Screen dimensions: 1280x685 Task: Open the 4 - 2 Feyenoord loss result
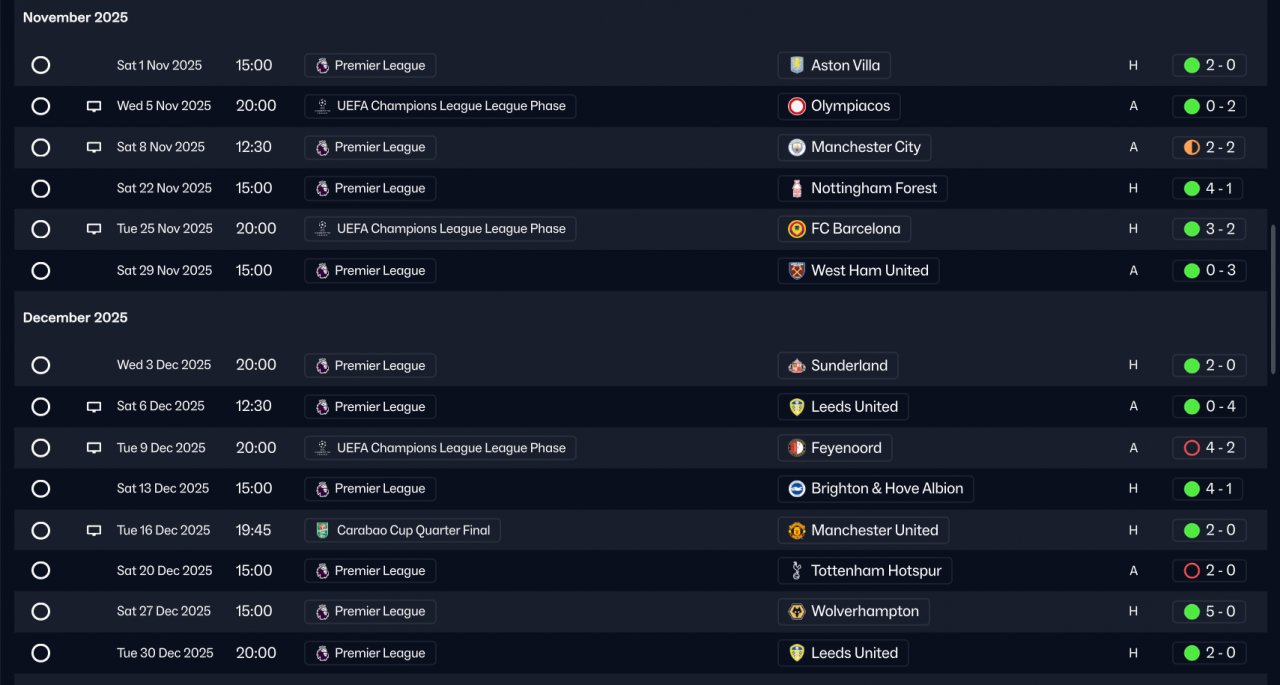click(1209, 448)
